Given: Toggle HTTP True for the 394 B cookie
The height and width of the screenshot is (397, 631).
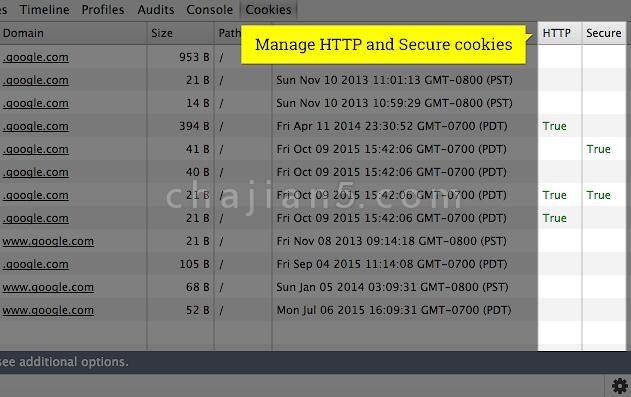Looking at the screenshot, I should pos(555,126).
